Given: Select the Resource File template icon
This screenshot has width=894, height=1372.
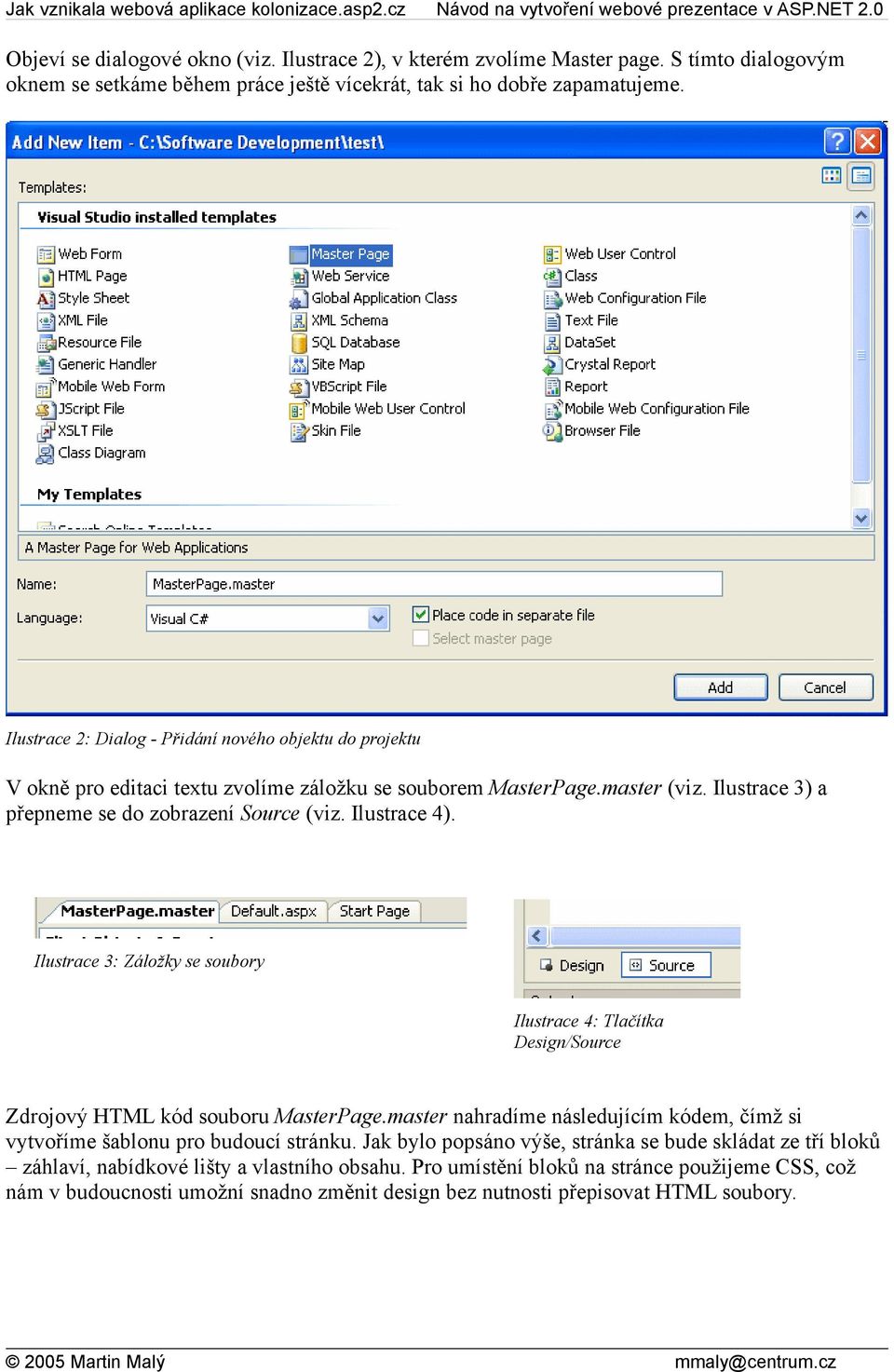Looking at the screenshot, I should point(46,343).
